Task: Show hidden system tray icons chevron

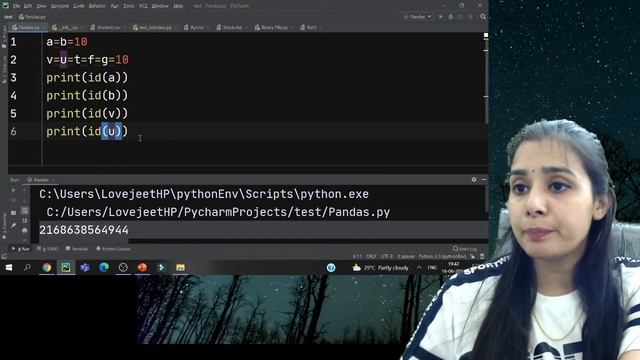Action: point(419,268)
